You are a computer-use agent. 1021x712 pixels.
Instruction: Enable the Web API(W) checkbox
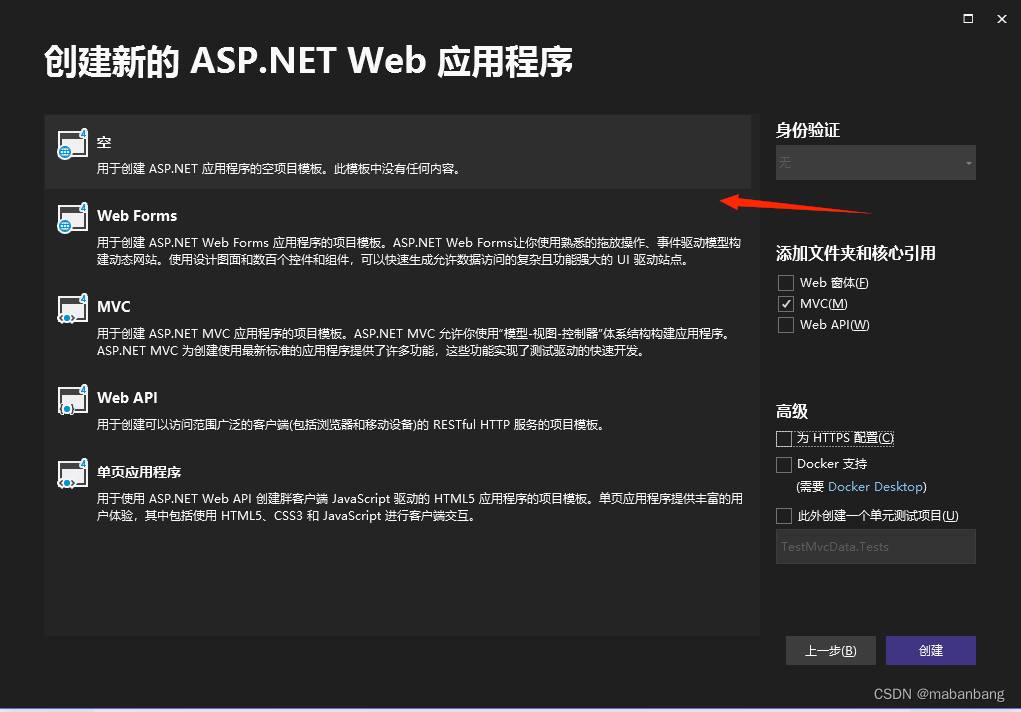click(786, 324)
